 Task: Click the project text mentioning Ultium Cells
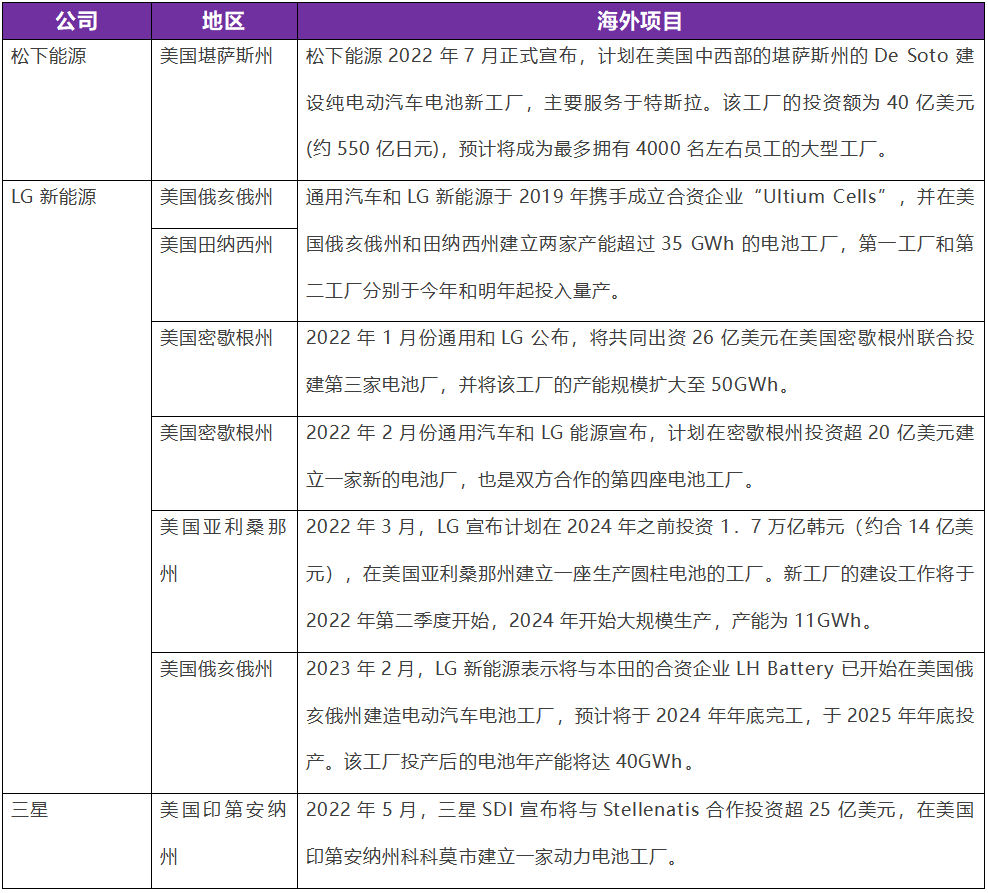[x=640, y=251]
